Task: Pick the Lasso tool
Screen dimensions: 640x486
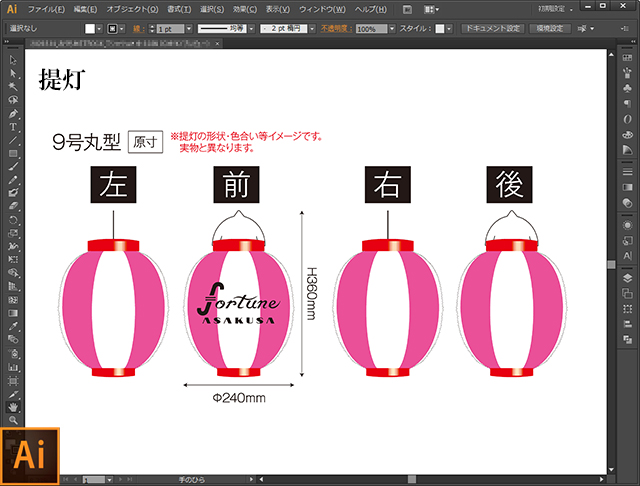Action: [13, 100]
